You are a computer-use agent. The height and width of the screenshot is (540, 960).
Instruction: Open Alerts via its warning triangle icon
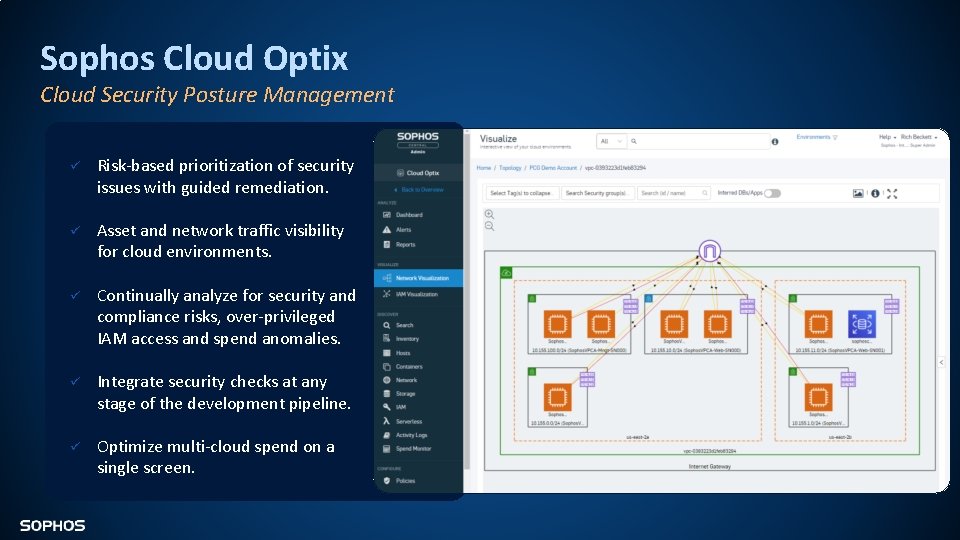pos(386,230)
